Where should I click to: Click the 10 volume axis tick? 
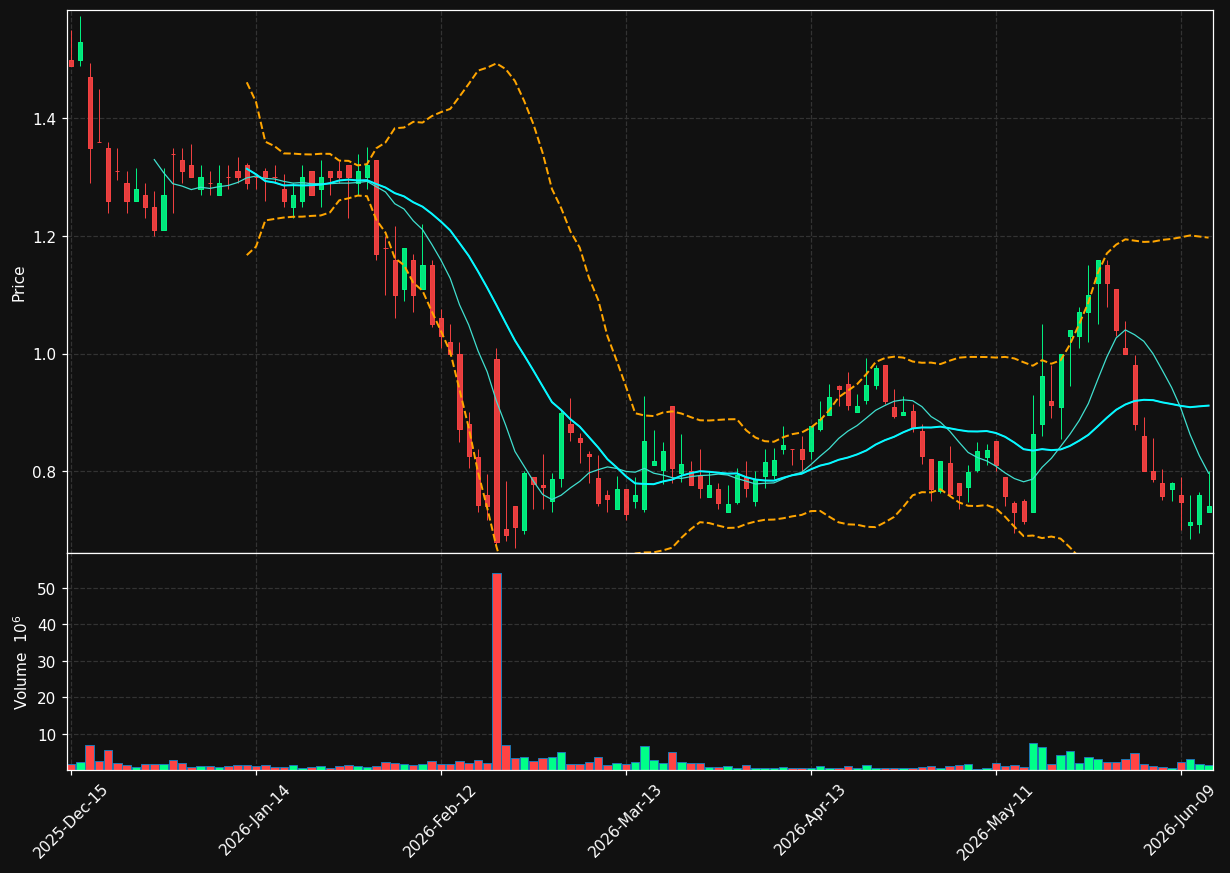click(47, 735)
